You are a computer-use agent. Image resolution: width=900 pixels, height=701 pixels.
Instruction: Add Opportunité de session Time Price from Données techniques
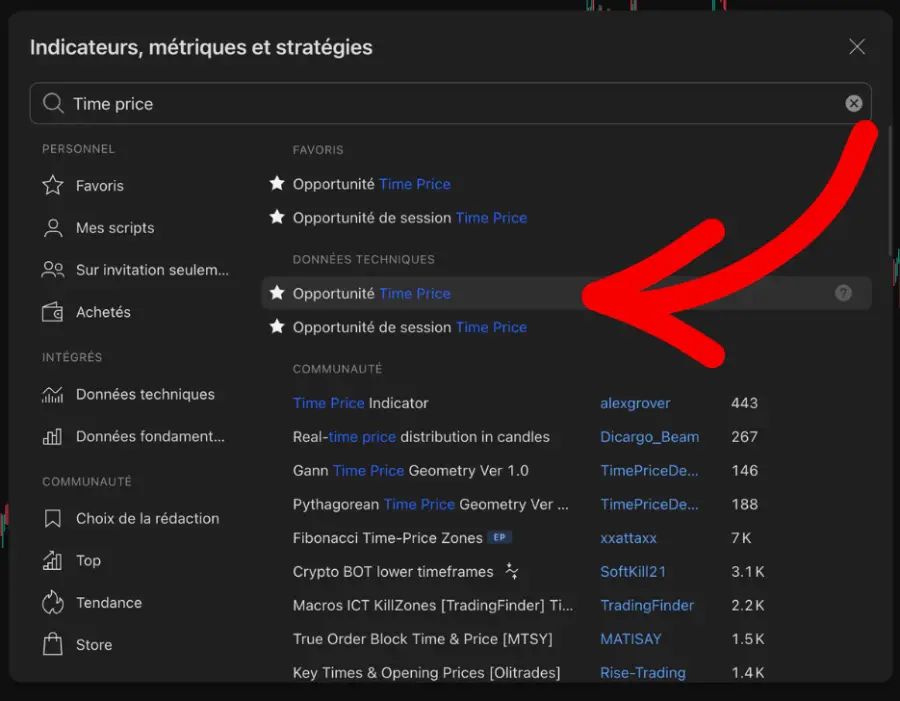(x=410, y=327)
